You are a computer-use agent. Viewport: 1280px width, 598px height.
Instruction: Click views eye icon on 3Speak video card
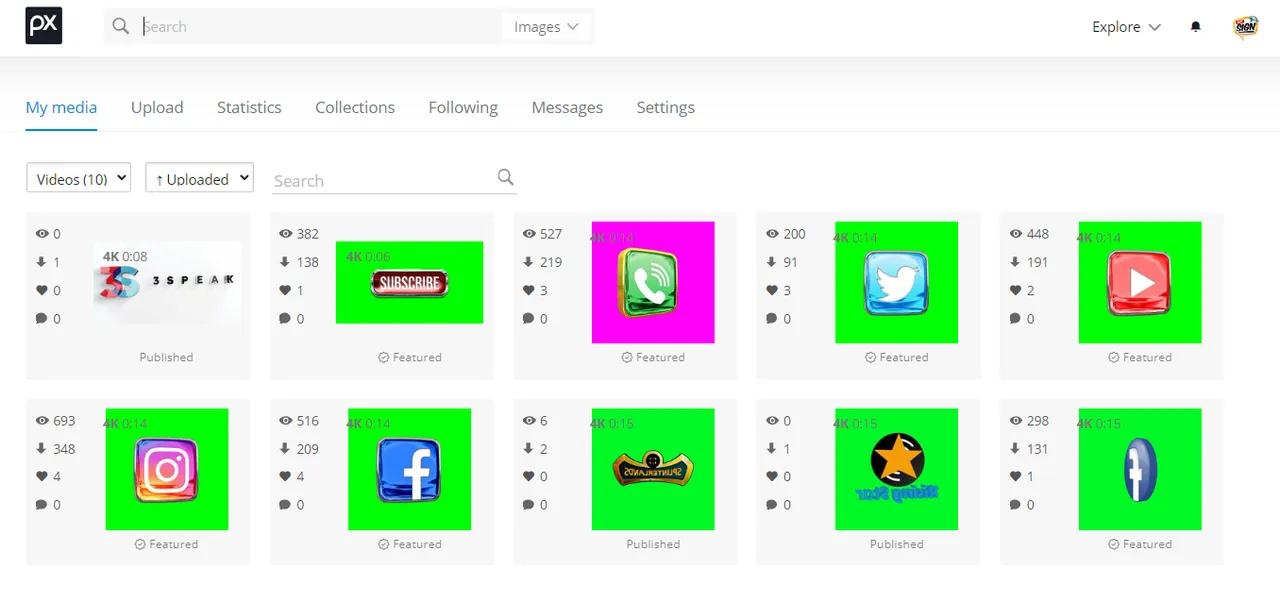click(x=42, y=234)
